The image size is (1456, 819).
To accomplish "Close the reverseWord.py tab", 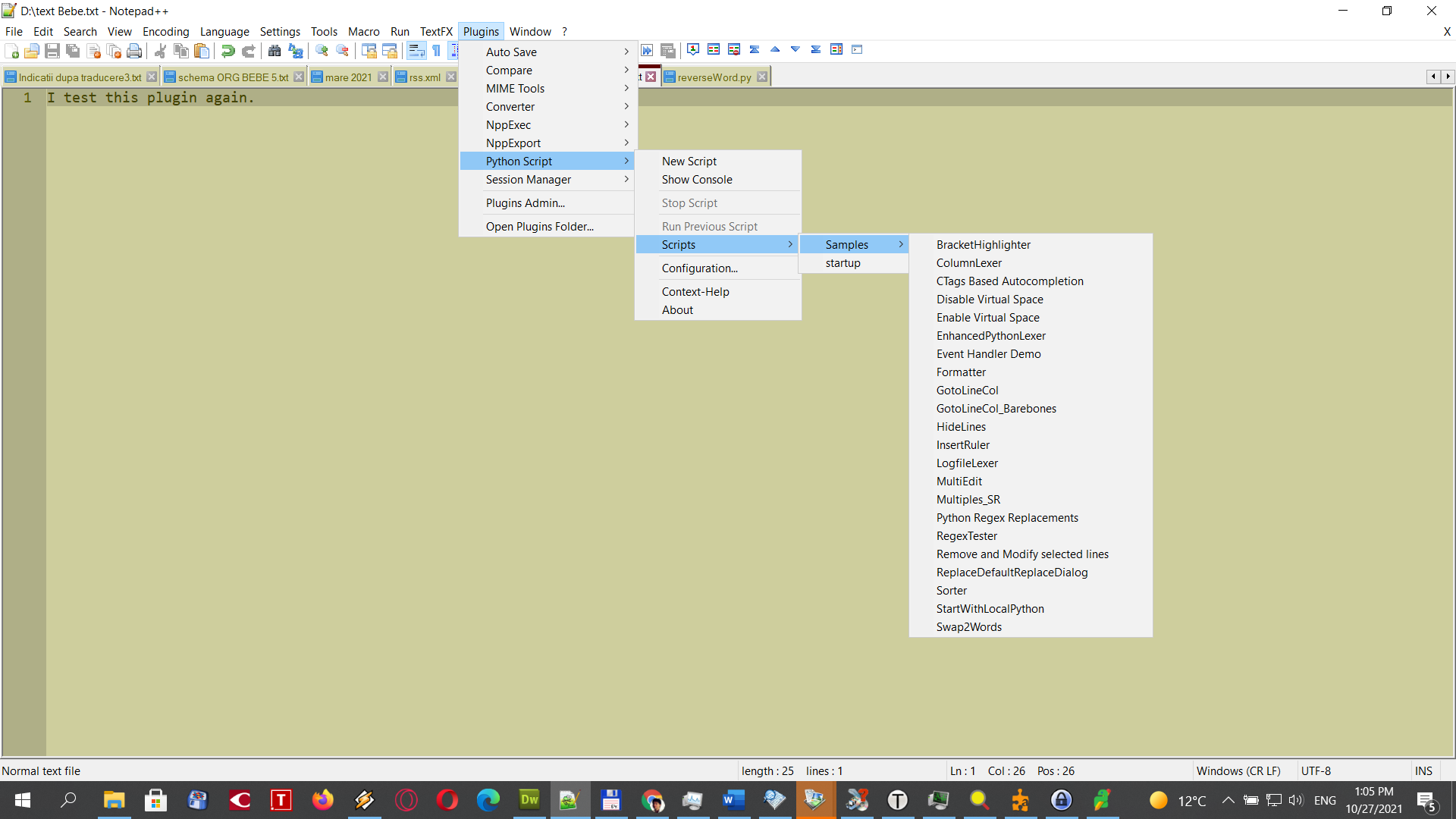I will coord(762,77).
